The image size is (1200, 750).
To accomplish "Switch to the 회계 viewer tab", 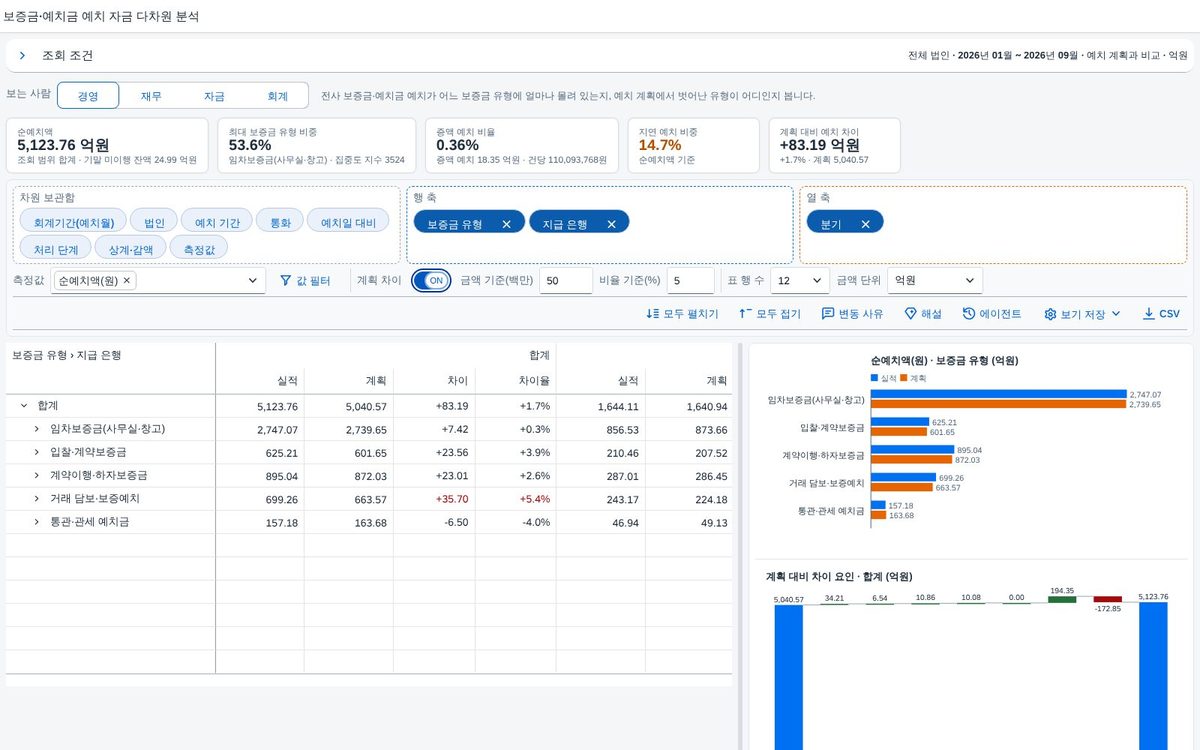I will pos(277,96).
